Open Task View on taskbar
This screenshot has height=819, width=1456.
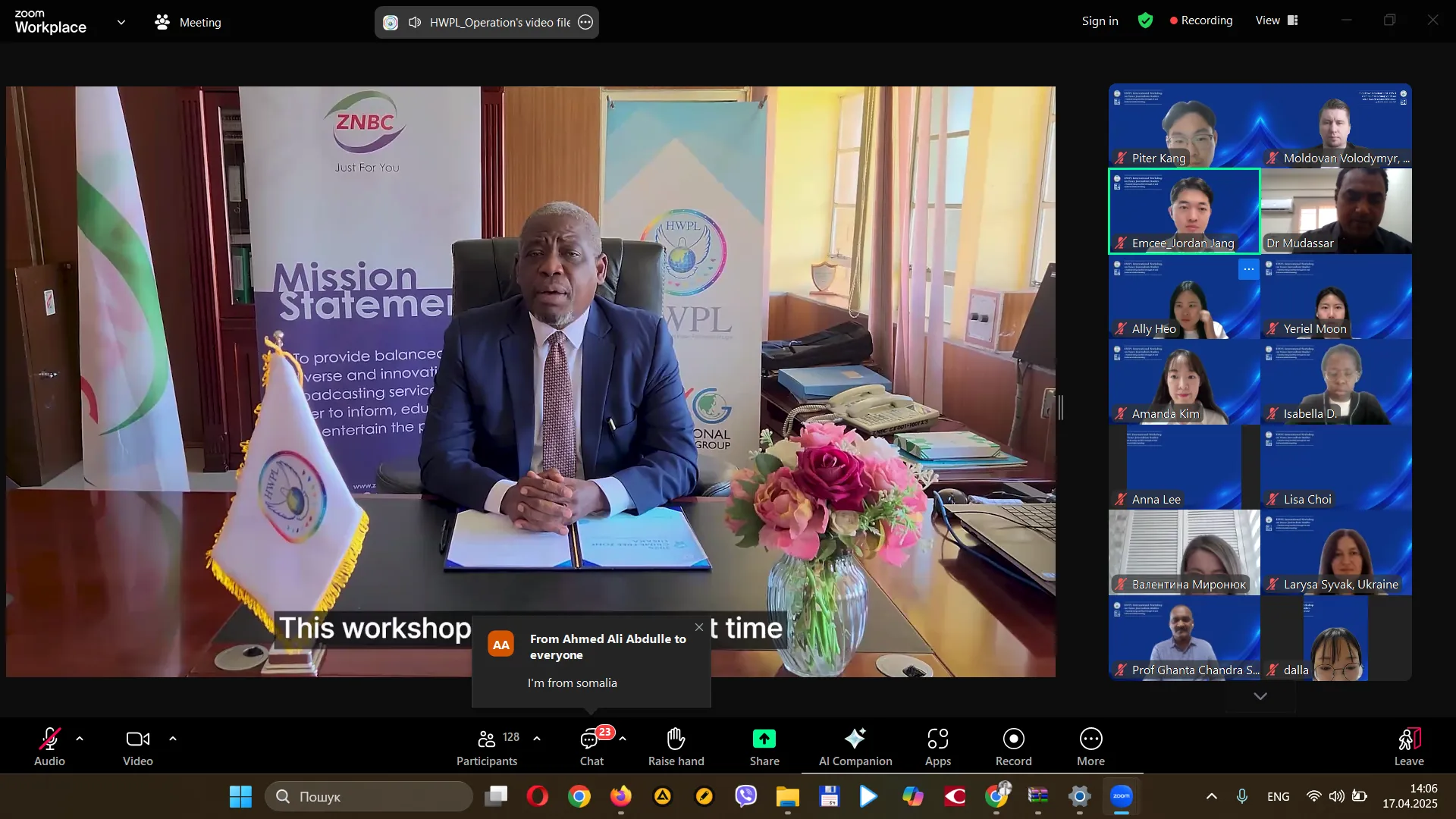(x=497, y=796)
